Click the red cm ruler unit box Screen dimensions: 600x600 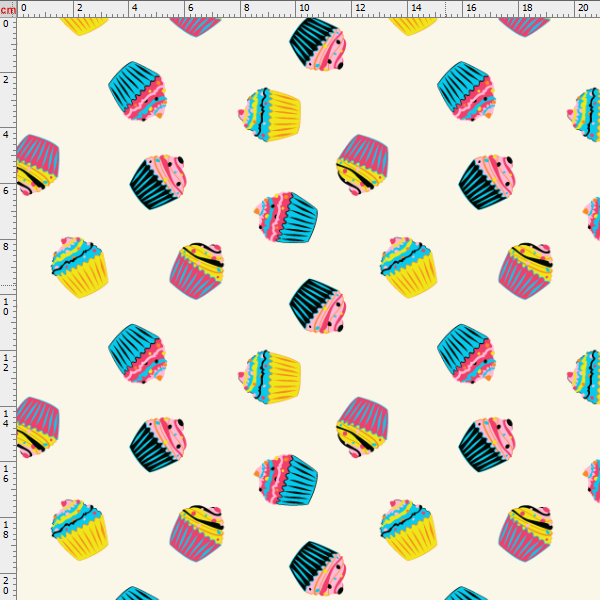coord(8,10)
